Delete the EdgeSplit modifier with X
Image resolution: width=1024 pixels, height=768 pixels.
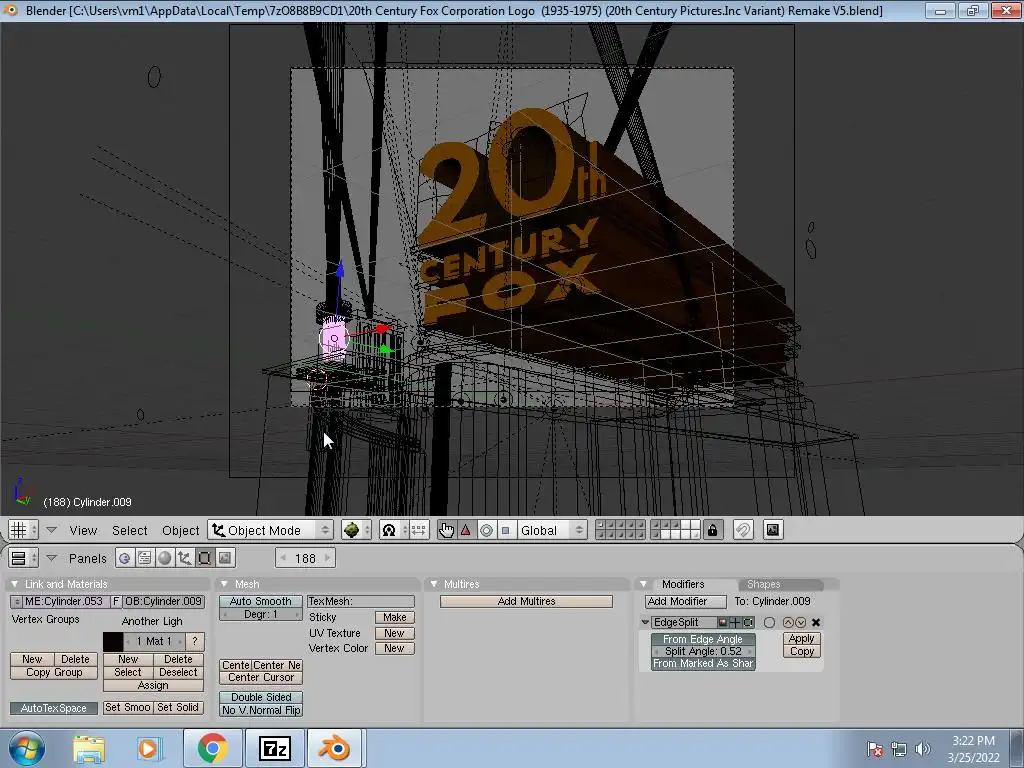click(x=816, y=622)
